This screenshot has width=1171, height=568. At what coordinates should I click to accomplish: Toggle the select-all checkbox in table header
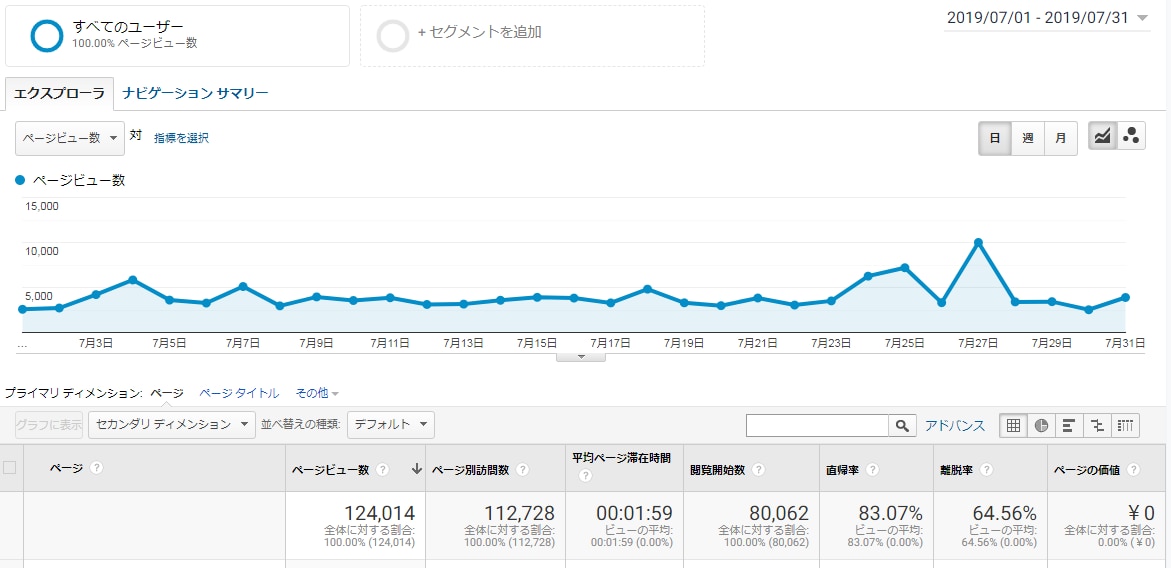[10, 468]
